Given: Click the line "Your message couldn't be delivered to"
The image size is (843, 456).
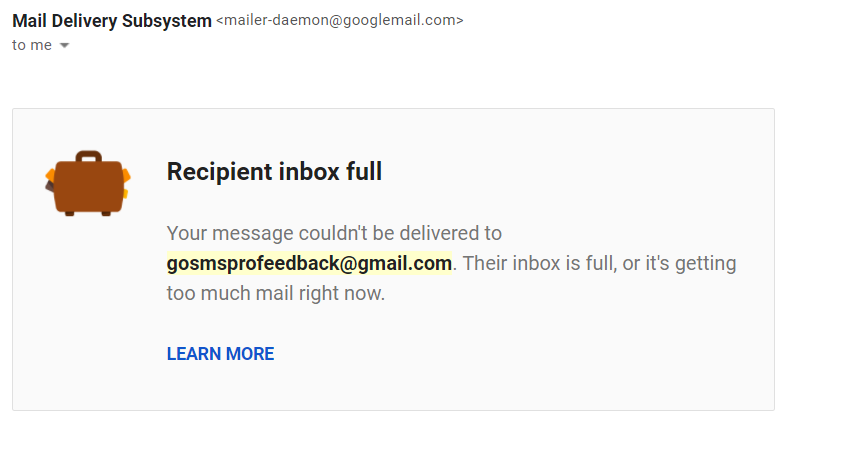Looking at the screenshot, I should 334,234.
